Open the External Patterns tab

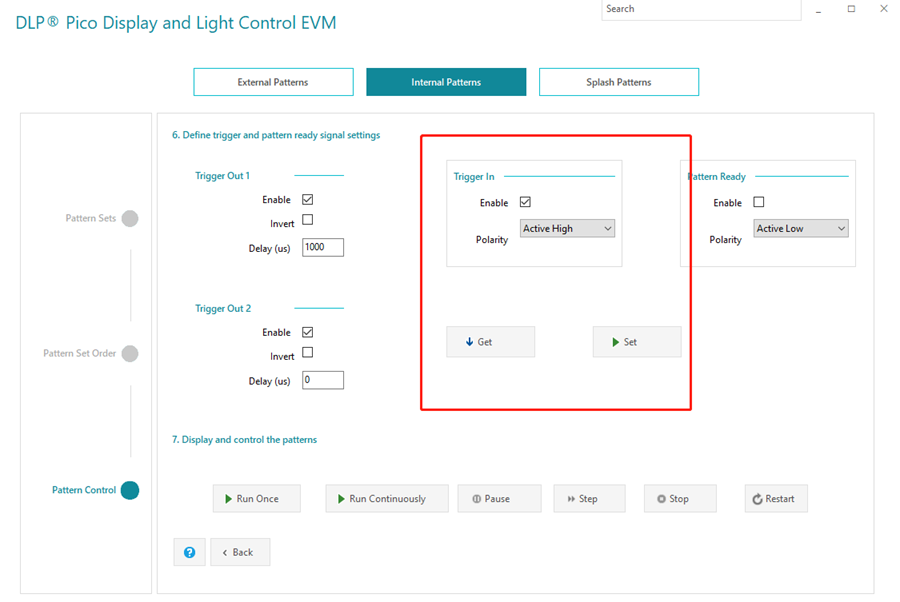273,82
